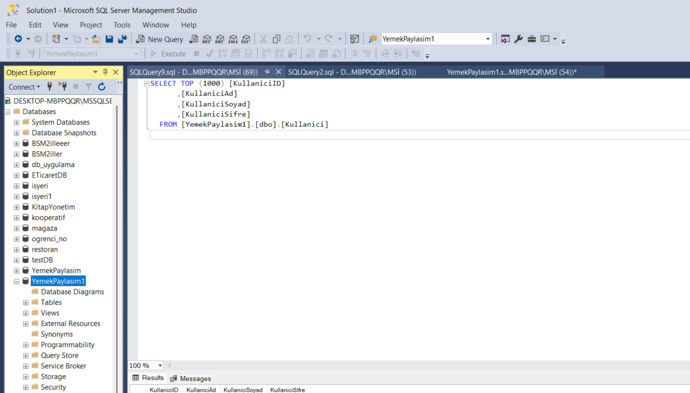690x393 pixels.
Task: Click the find in files icon
Action: 372,39
